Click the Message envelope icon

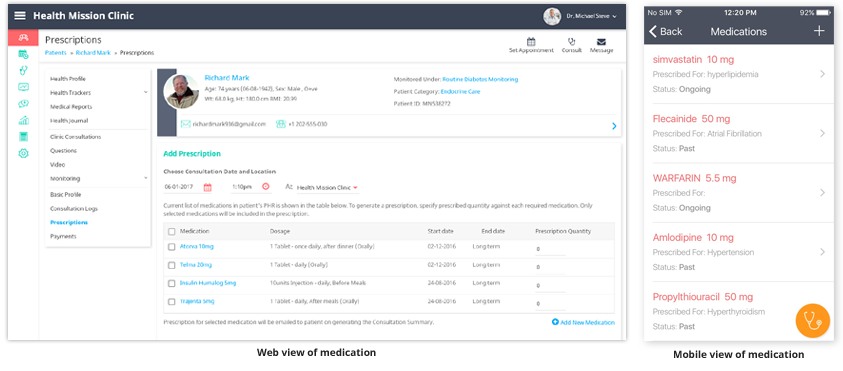click(601, 41)
